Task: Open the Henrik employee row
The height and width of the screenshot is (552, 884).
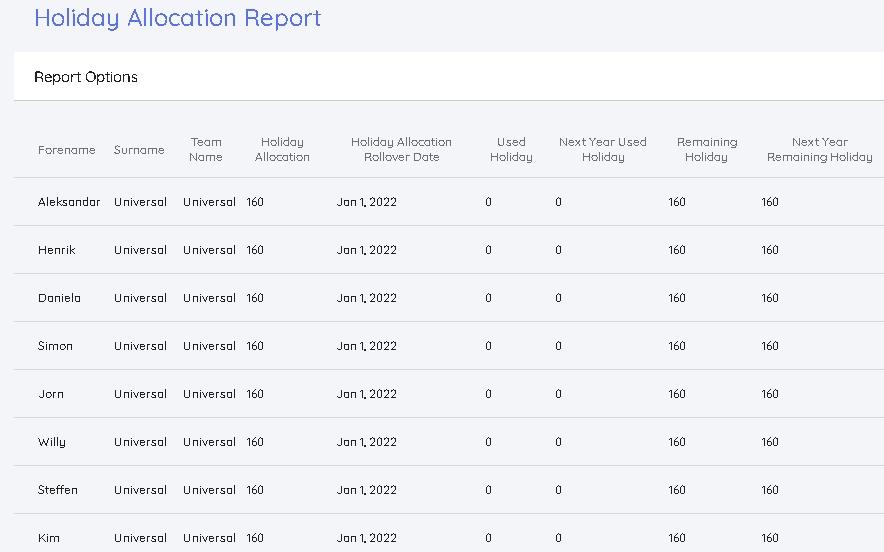Action: click(x=57, y=250)
